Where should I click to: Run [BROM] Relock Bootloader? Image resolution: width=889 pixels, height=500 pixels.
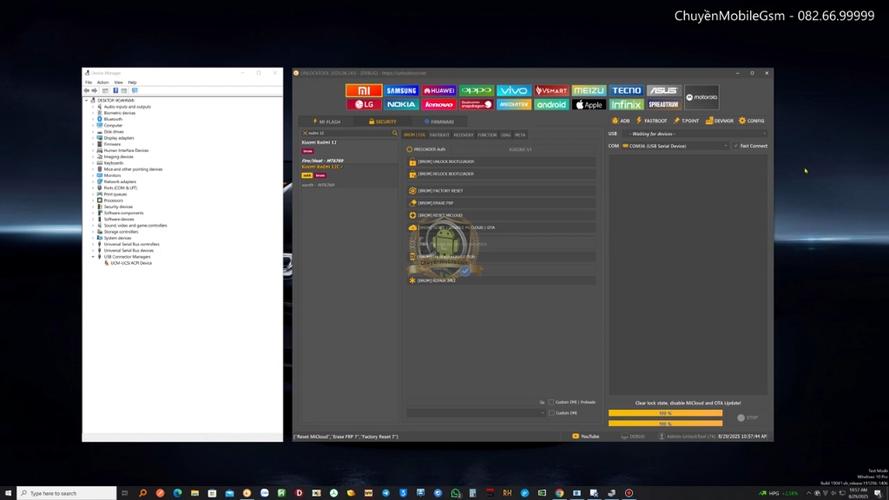click(x=501, y=174)
